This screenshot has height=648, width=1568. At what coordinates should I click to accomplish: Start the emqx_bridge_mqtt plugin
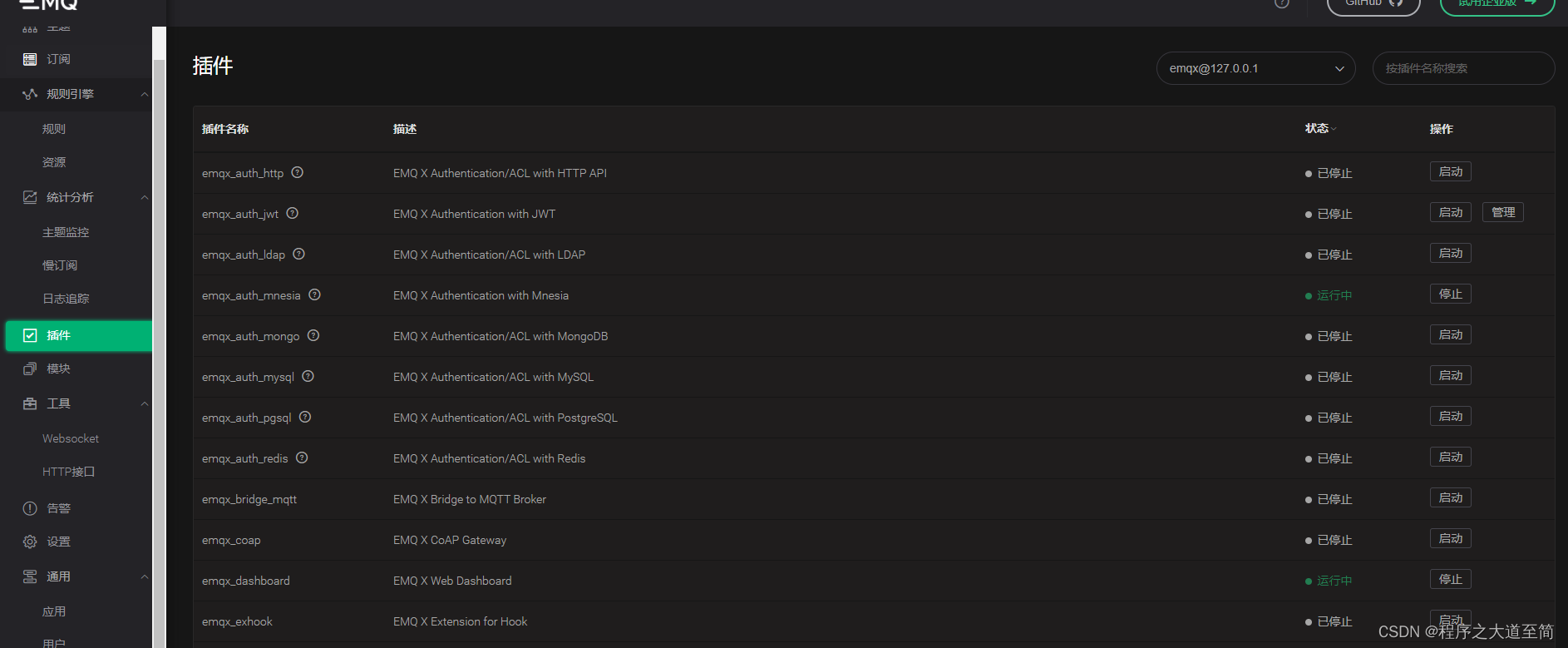pos(1451,497)
